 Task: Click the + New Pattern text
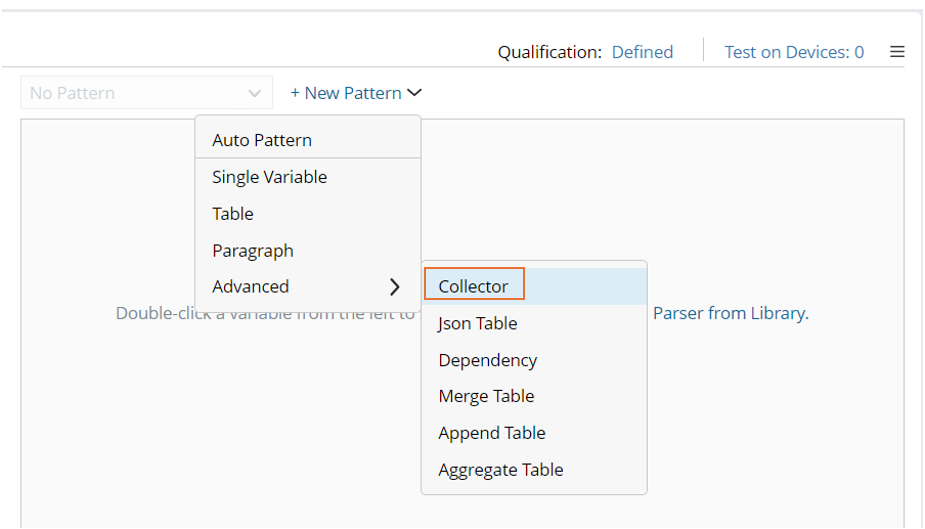[345, 93]
